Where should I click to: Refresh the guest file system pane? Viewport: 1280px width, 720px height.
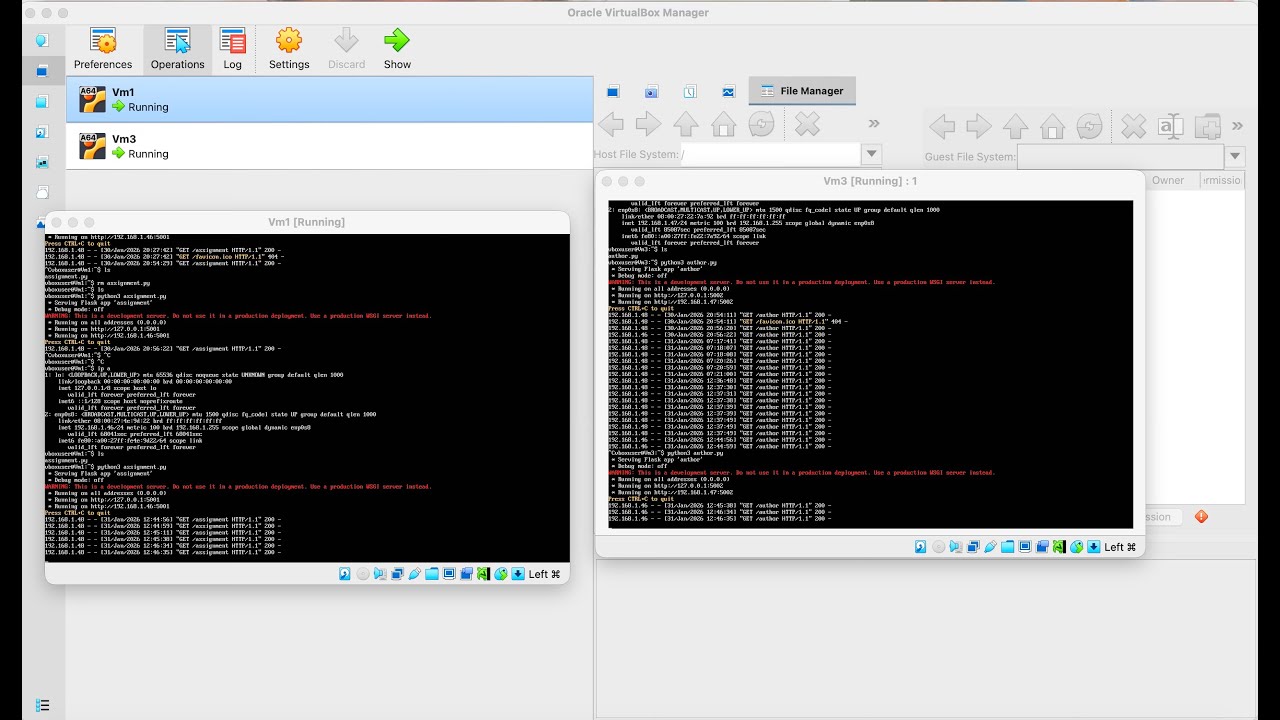1089,126
